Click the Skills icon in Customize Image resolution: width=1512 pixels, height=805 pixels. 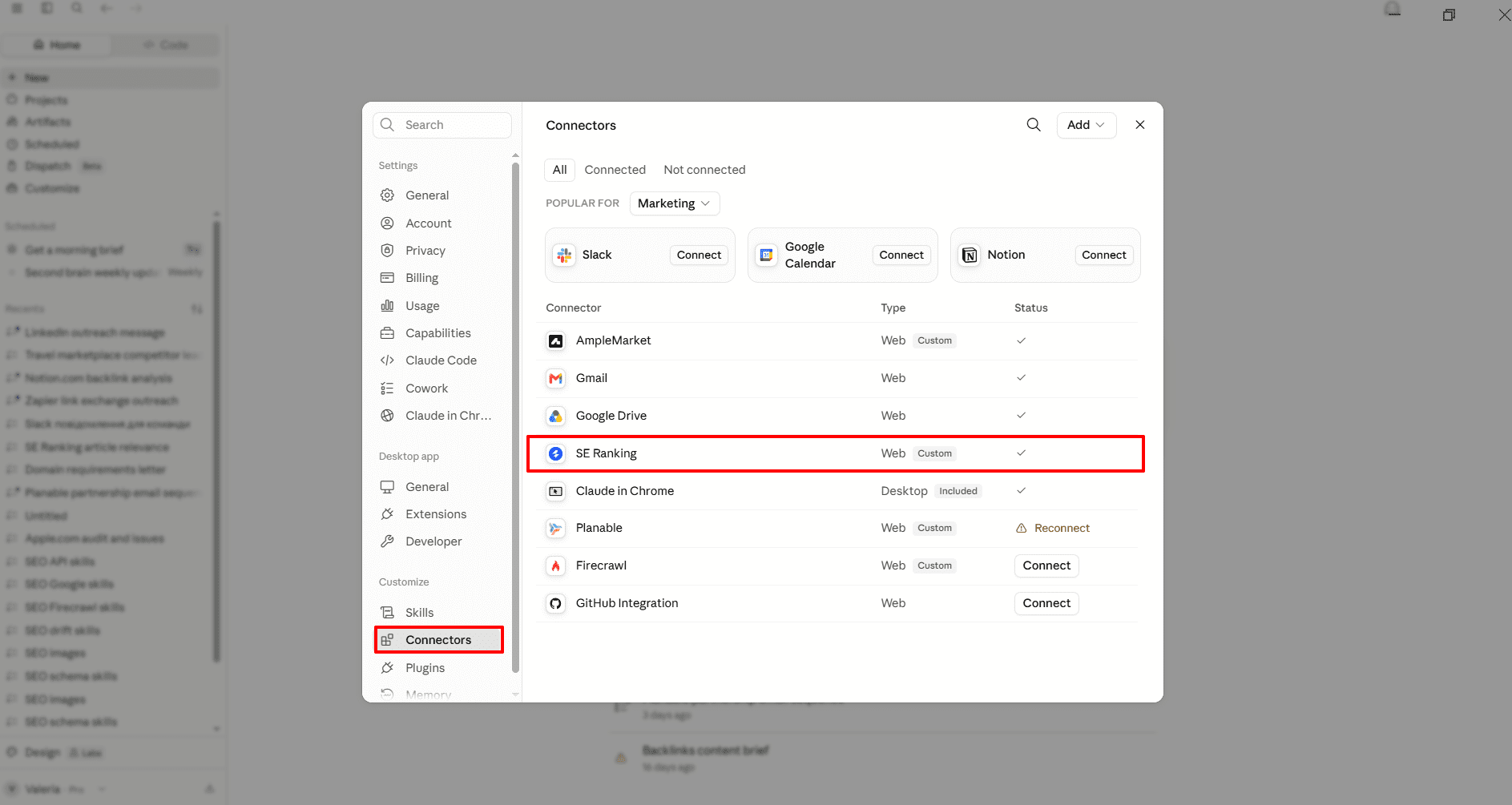(387, 613)
